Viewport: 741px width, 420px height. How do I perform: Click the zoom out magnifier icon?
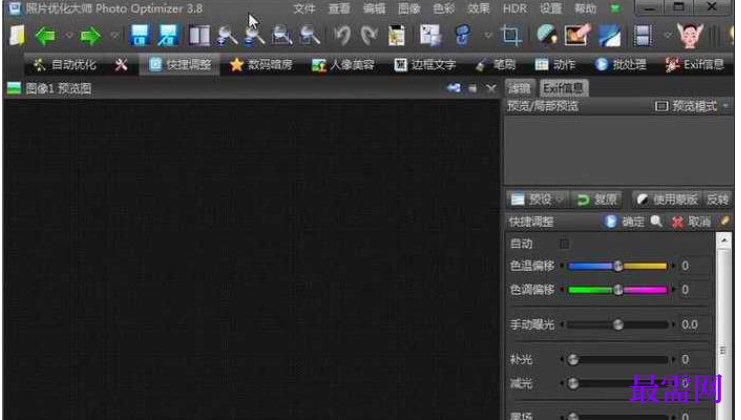tap(255, 35)
